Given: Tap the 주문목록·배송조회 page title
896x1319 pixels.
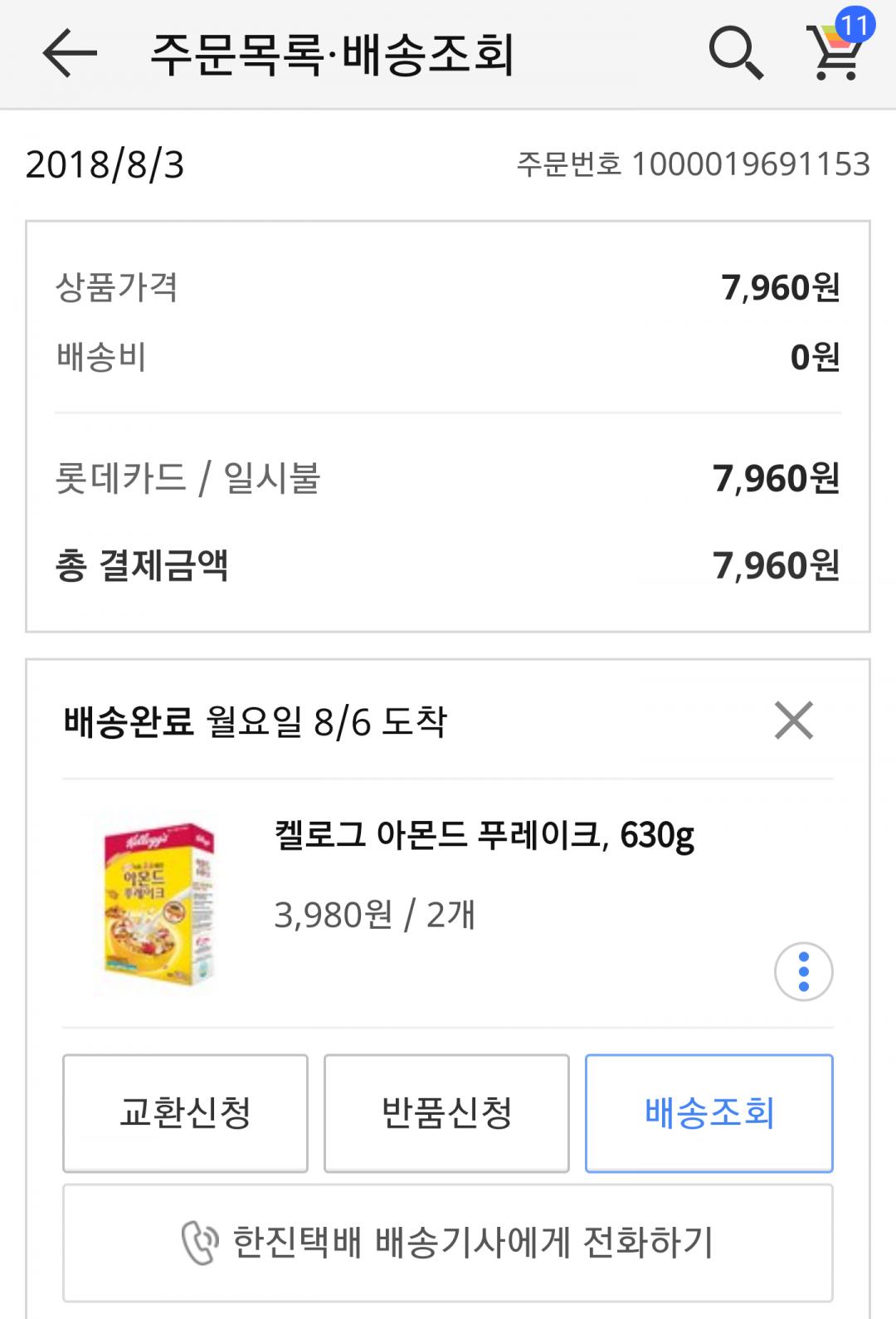Looking at the screenshot, I should pos(332,55).
